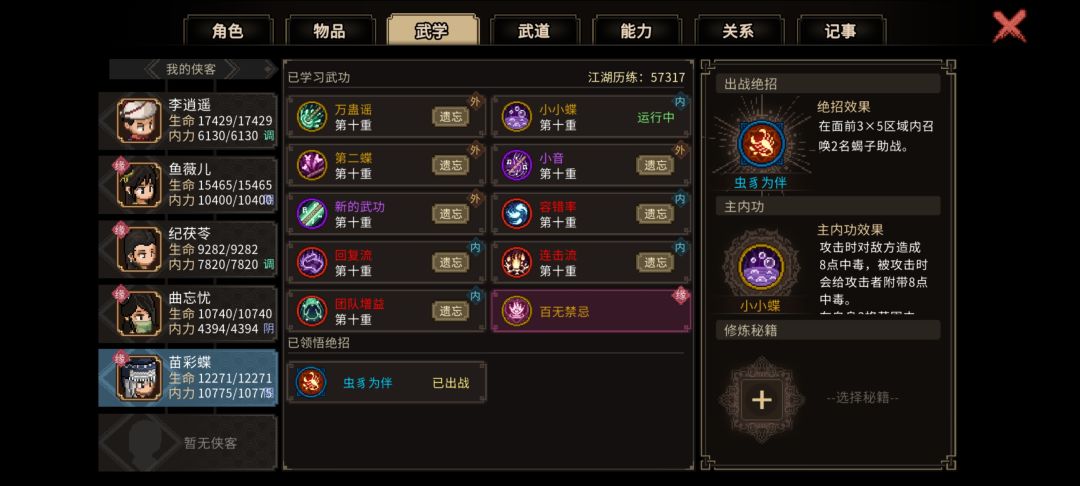Viewport: 1080px width, 486px height.
Task: Click 遗忘 button next to 团队增益
Action: (x=450, y=310)
